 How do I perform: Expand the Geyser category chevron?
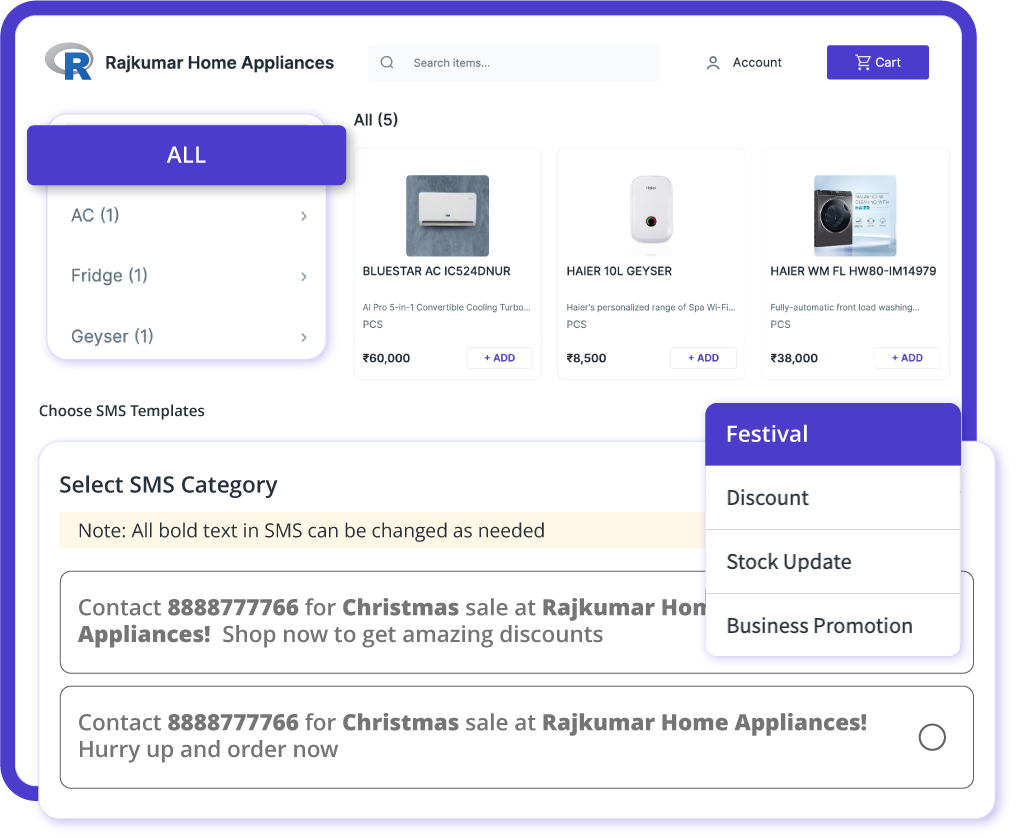304,337
